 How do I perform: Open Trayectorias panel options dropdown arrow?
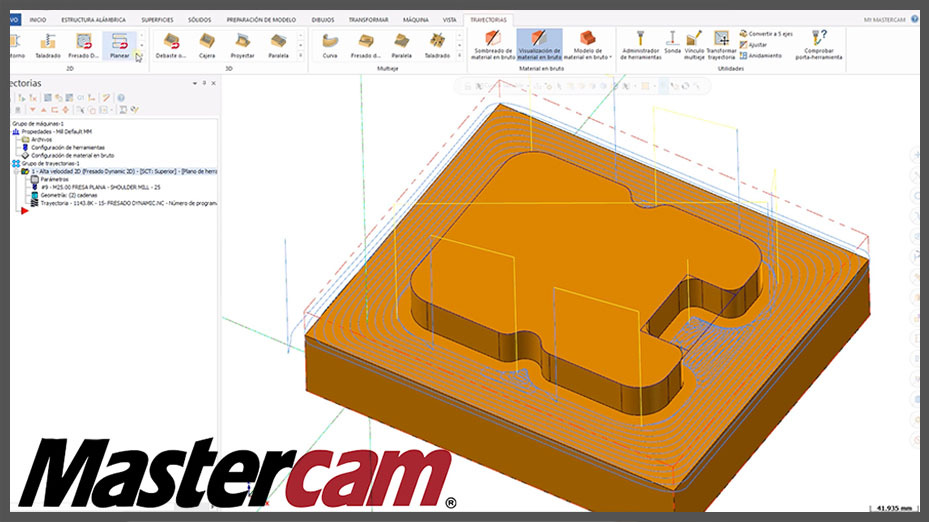click(195, 84)
